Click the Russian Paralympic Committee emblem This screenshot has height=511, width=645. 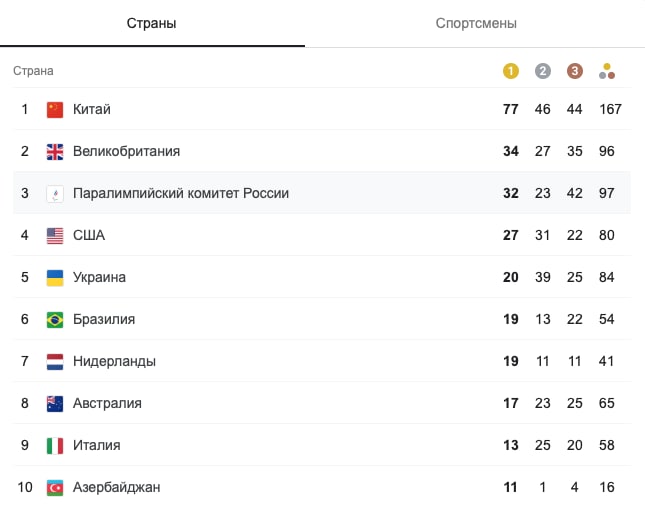click(x=55, y=194)
